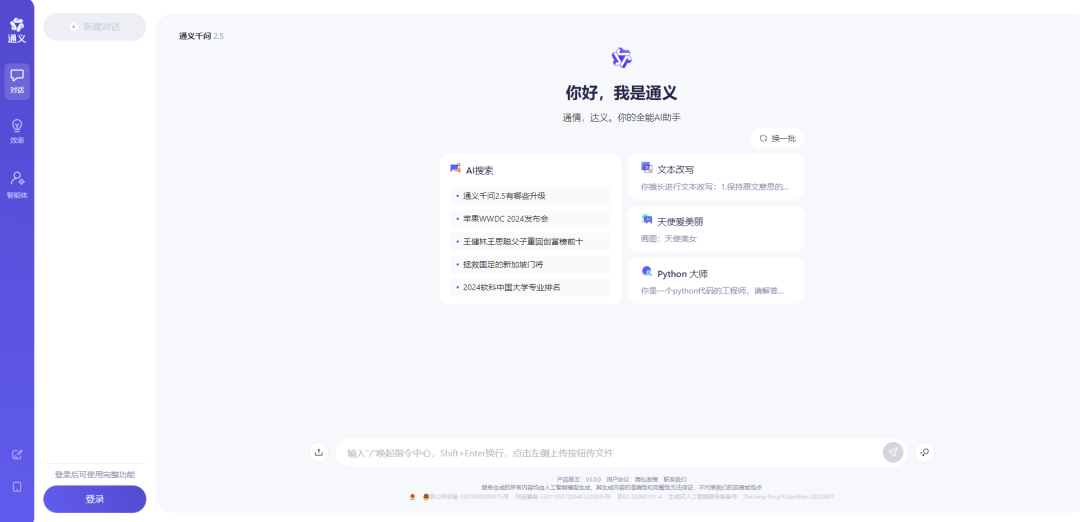Click the upload file icon beside input
This screenshot has height=522, width=1080.
(x=318, y=452)
